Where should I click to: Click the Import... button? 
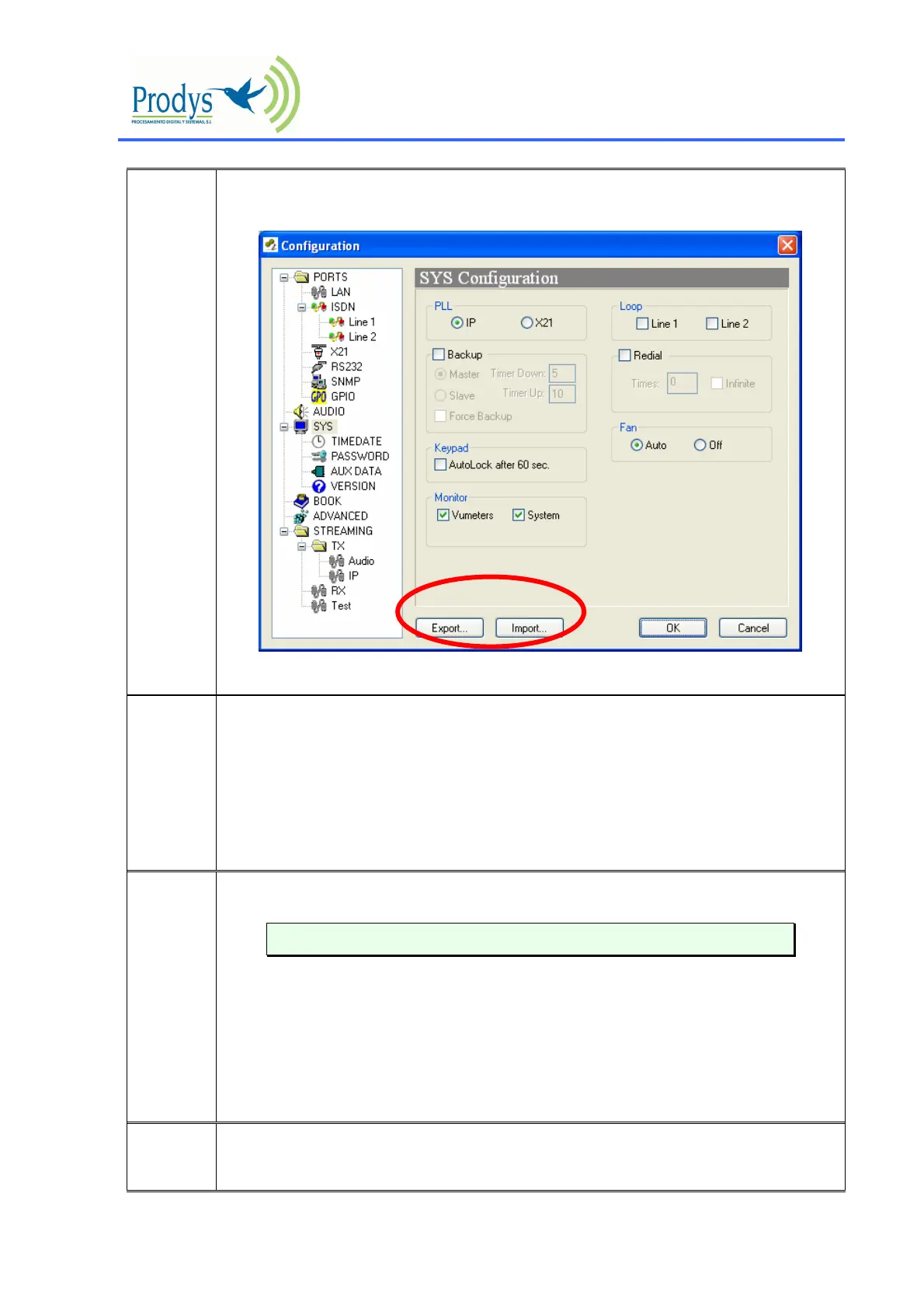tap(529, 628)
